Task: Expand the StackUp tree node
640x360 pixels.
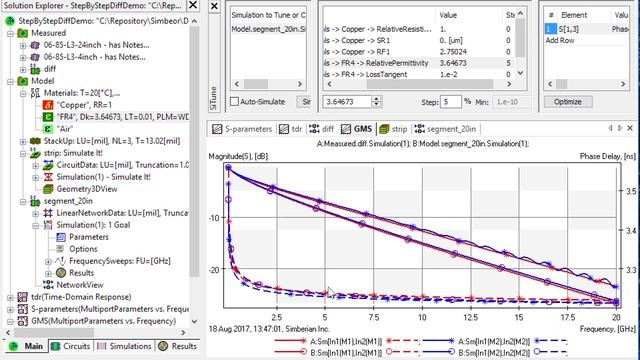Action: click(23, 142)
